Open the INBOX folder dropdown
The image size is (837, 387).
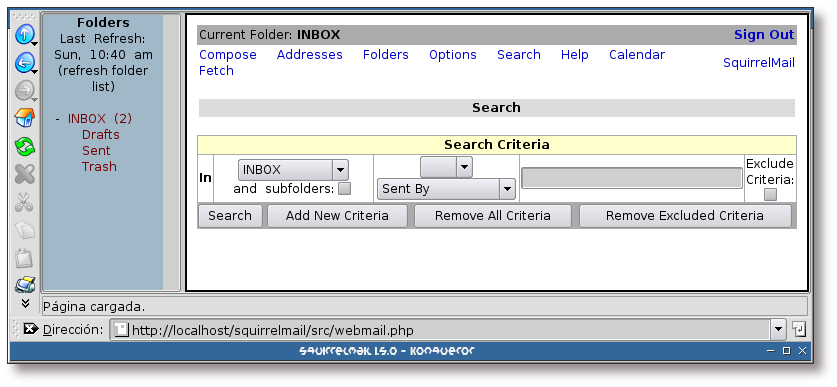tap(293, 170)
